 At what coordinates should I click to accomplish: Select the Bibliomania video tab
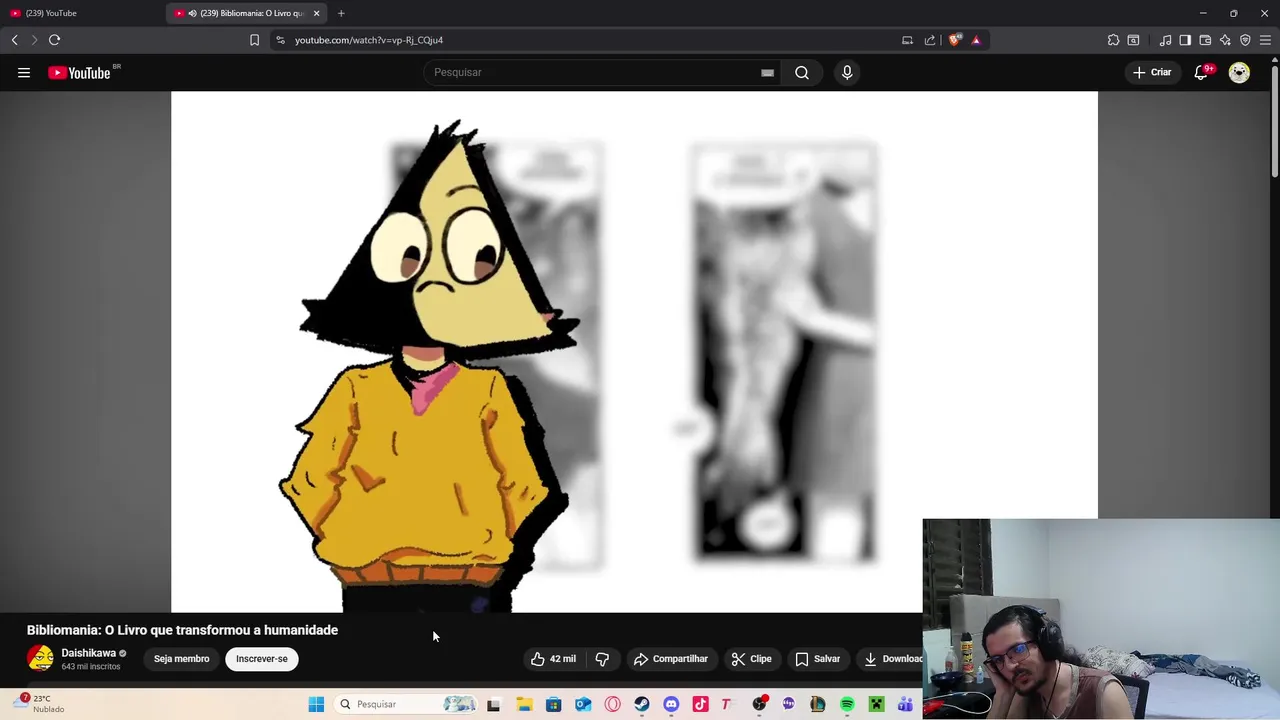(246, 13)
